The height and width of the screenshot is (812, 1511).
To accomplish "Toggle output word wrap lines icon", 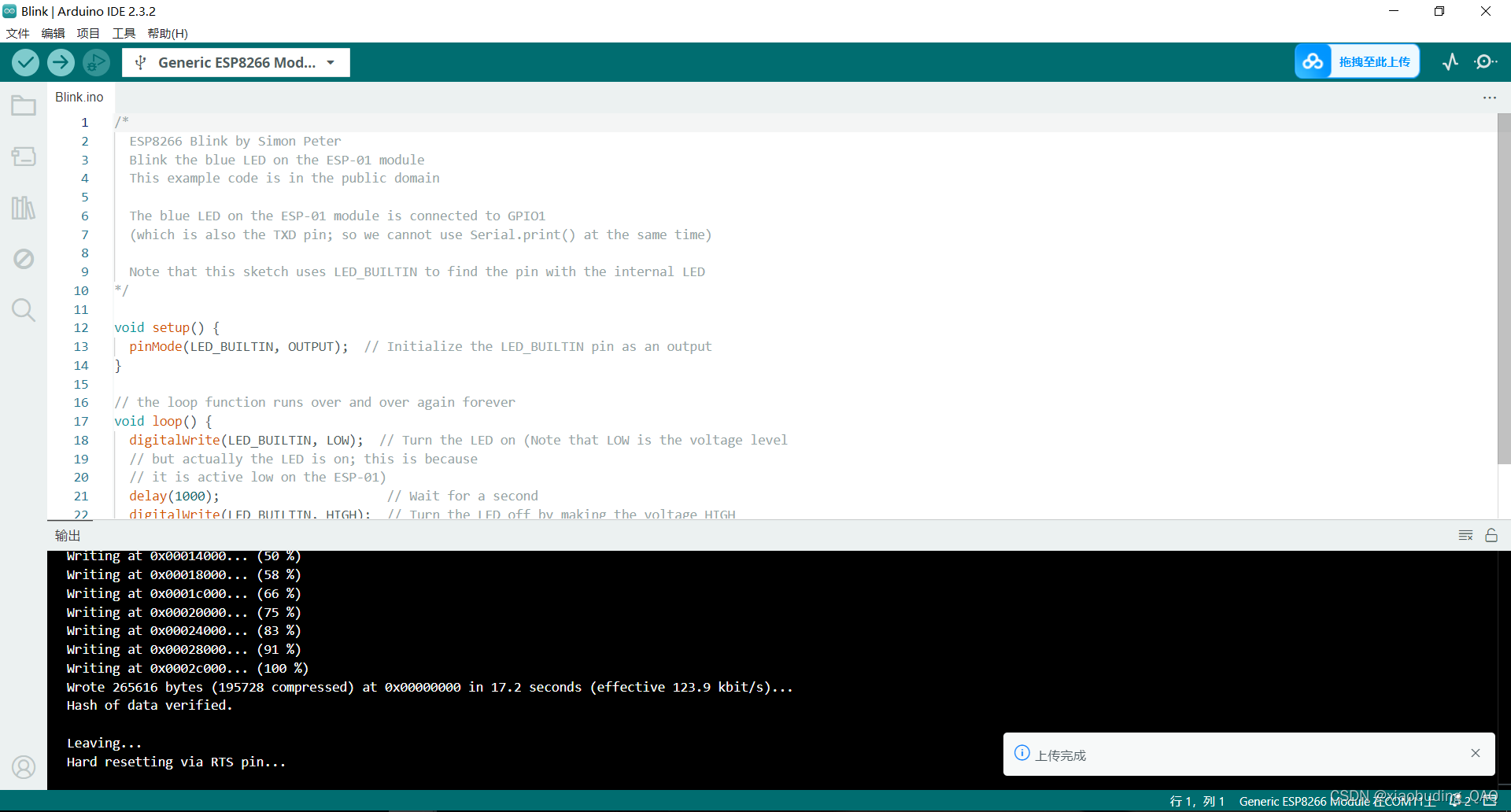I will 1465,535.
